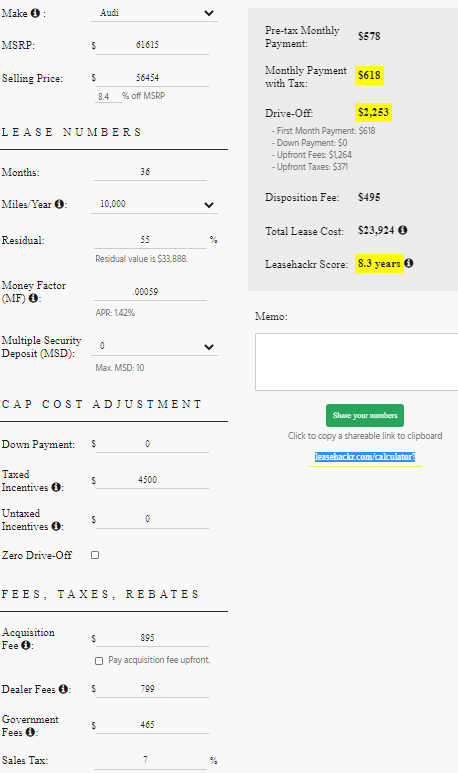Screen dimensions: 458x773
Task: Open the Multiple Security Deposit dropdown
Action: click(154, 346)
